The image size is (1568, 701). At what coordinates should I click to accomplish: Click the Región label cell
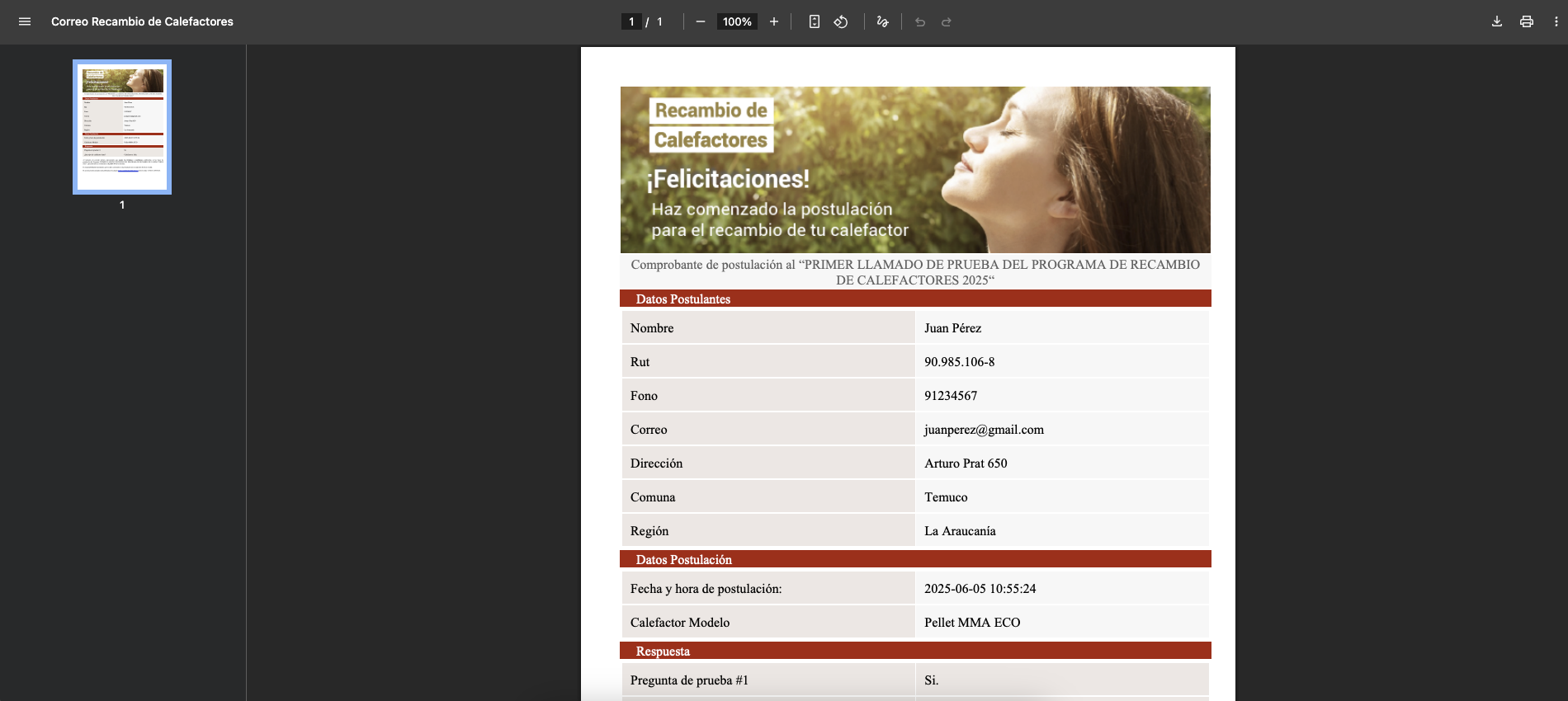767,531
